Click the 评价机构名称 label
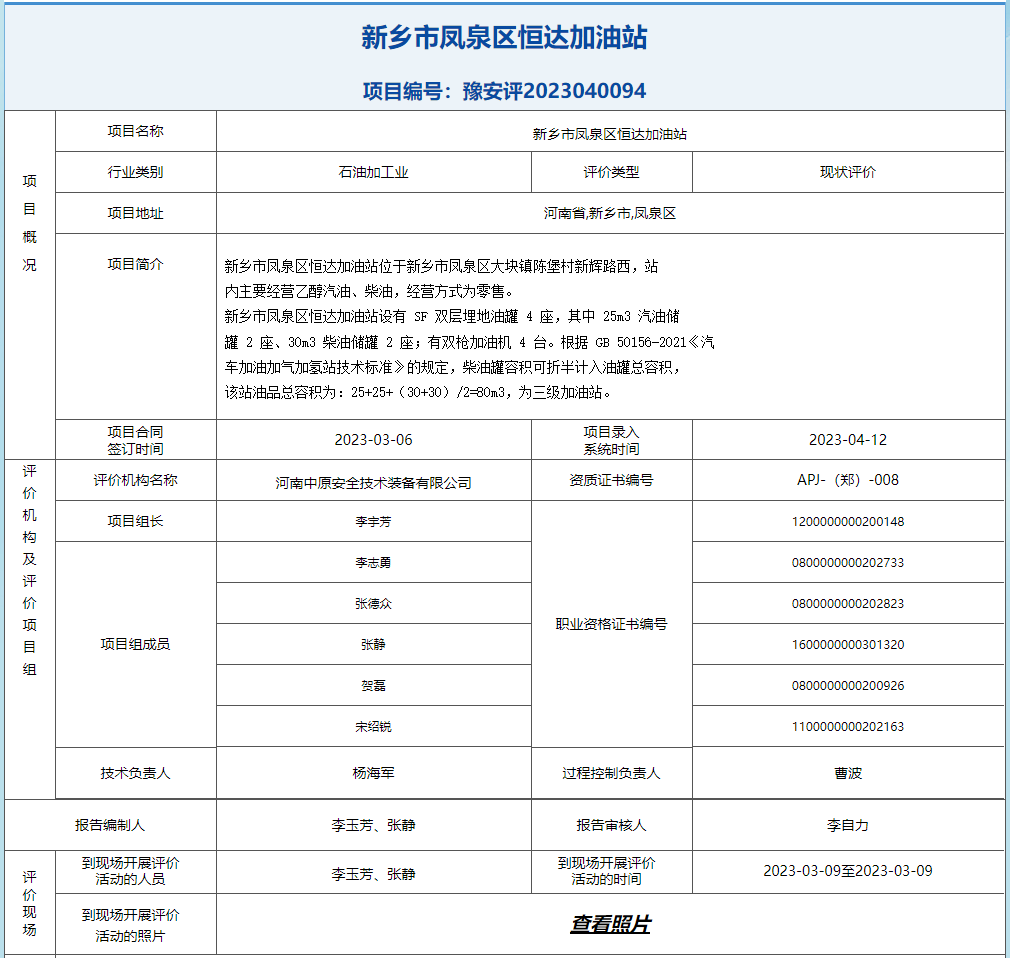 [135, 480]
